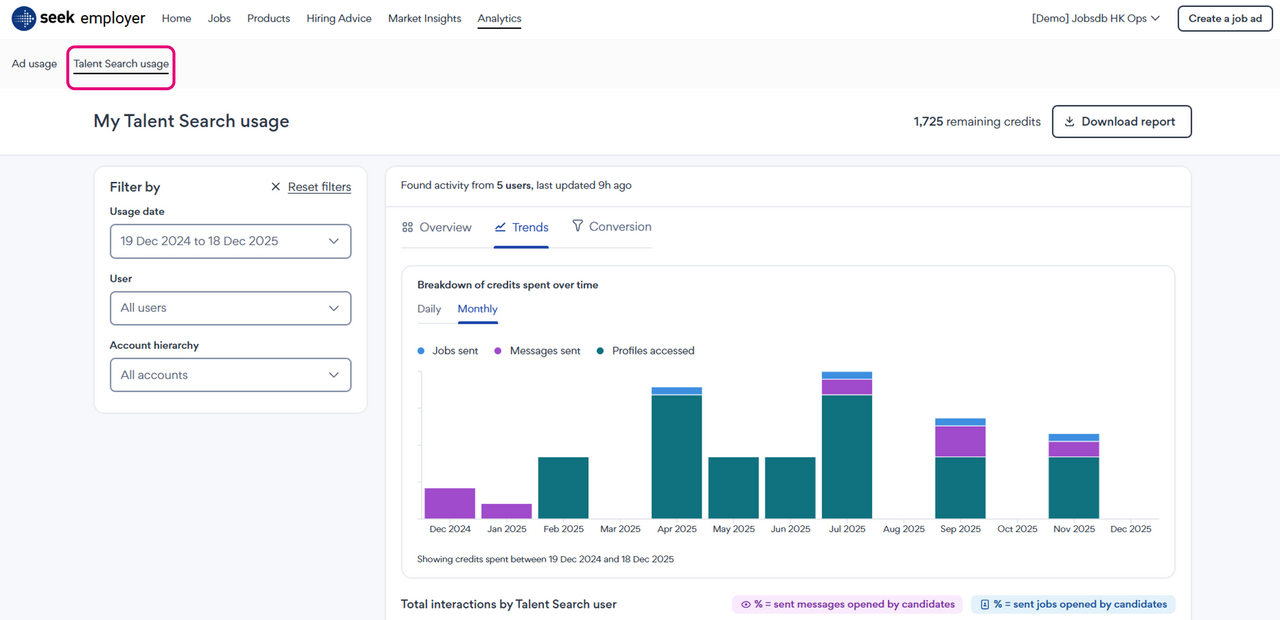Toggle the Messages sent legend series
1280x620 pixels.
pos(537,351)
